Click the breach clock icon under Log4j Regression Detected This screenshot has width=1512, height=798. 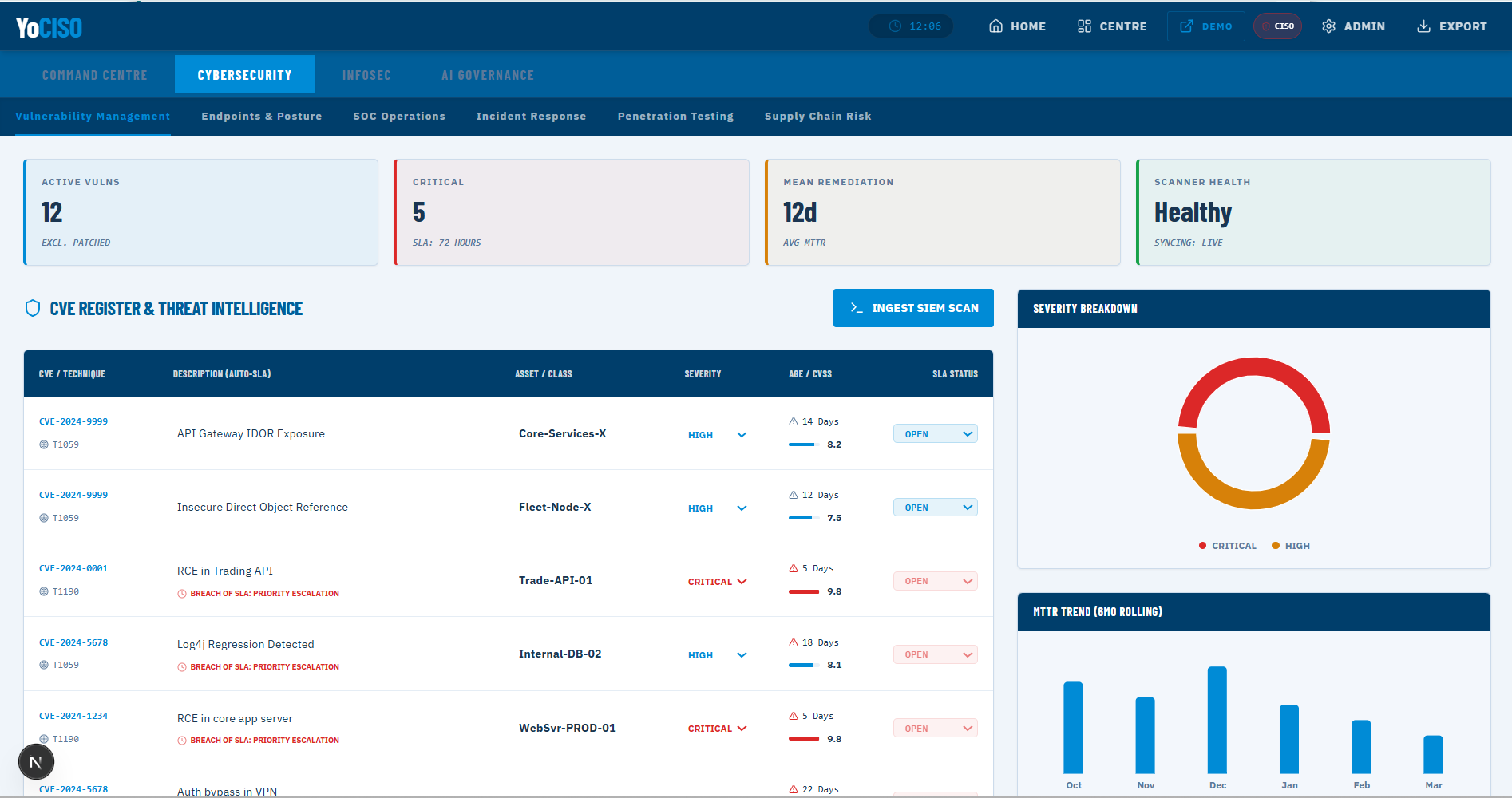[182, 667]
